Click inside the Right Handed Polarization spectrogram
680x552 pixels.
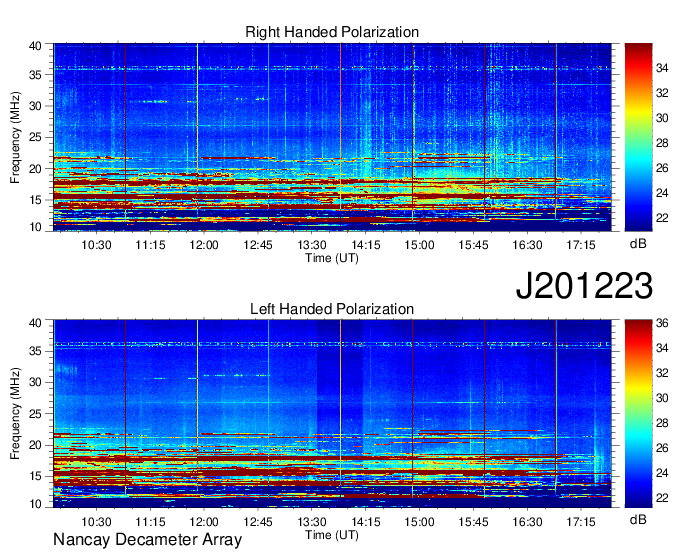tap(332, 137)
